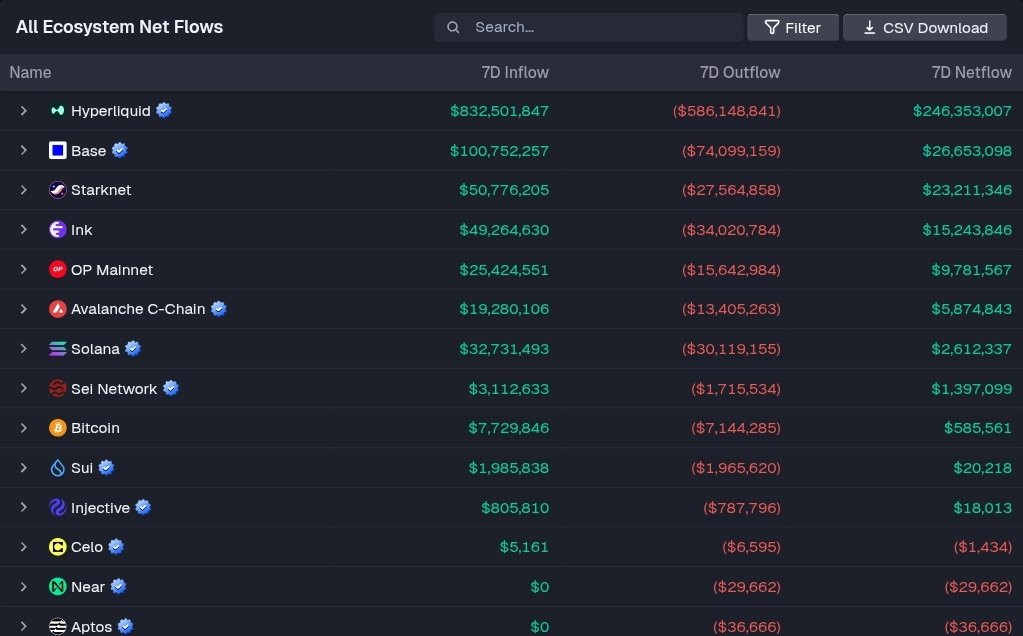Expand the Sui row chevron
The width and height of the screenshot is (1023, 636).
click(23, 468)
